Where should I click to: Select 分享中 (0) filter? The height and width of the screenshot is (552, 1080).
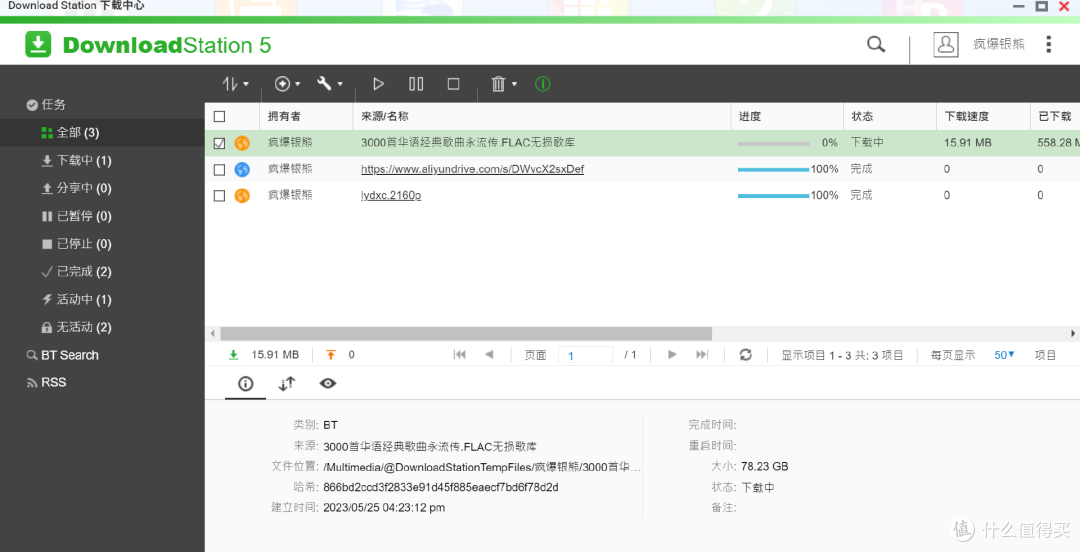(x=76, y=188)
